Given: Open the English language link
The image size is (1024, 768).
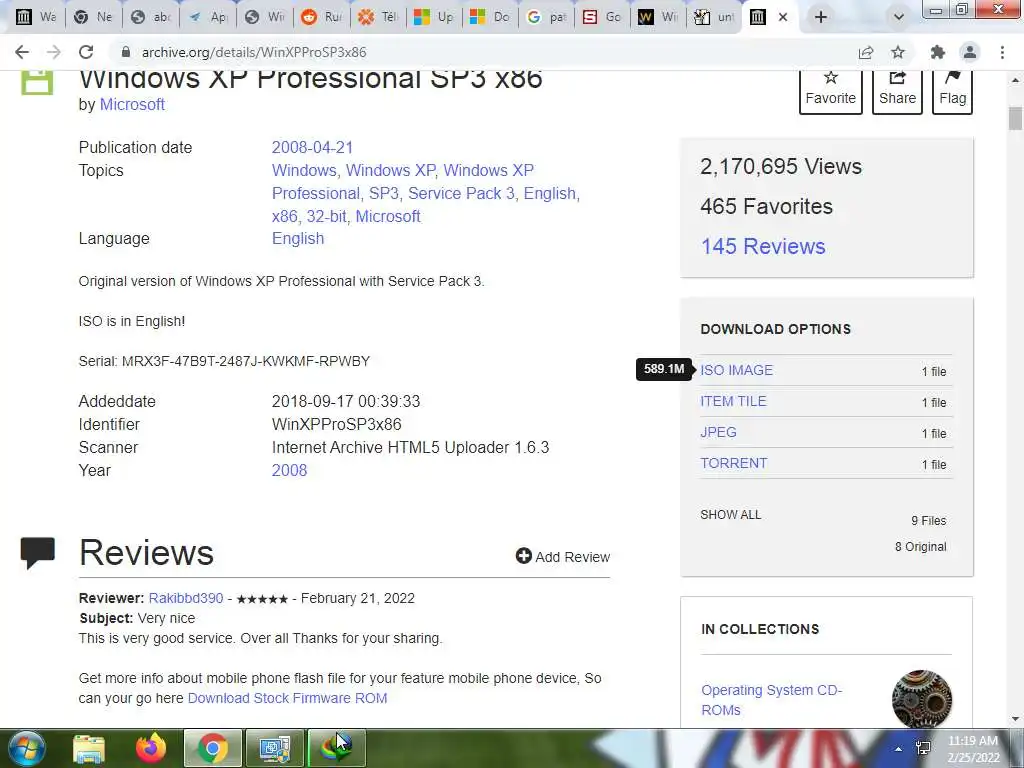Looking at the screenshot, I should coord(298,238).
